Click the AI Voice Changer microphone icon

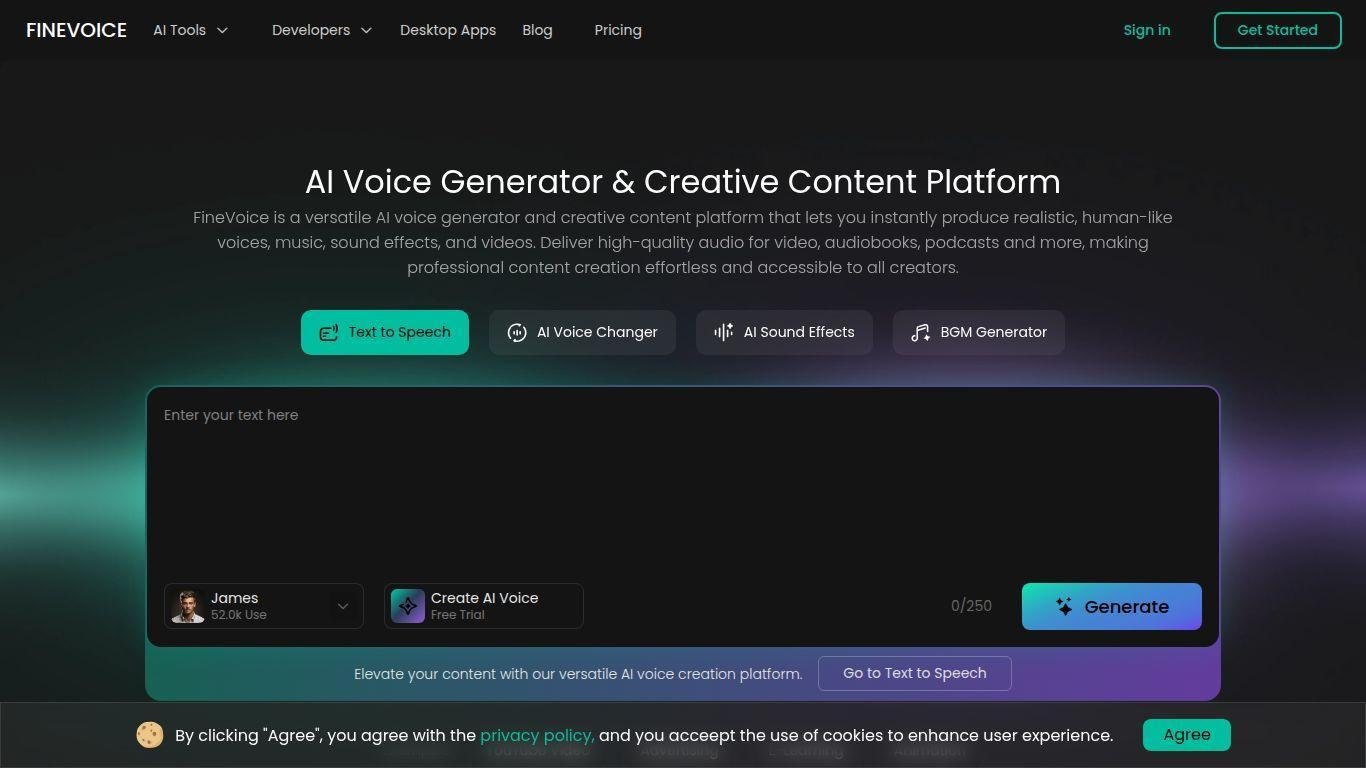coord(517,333)
